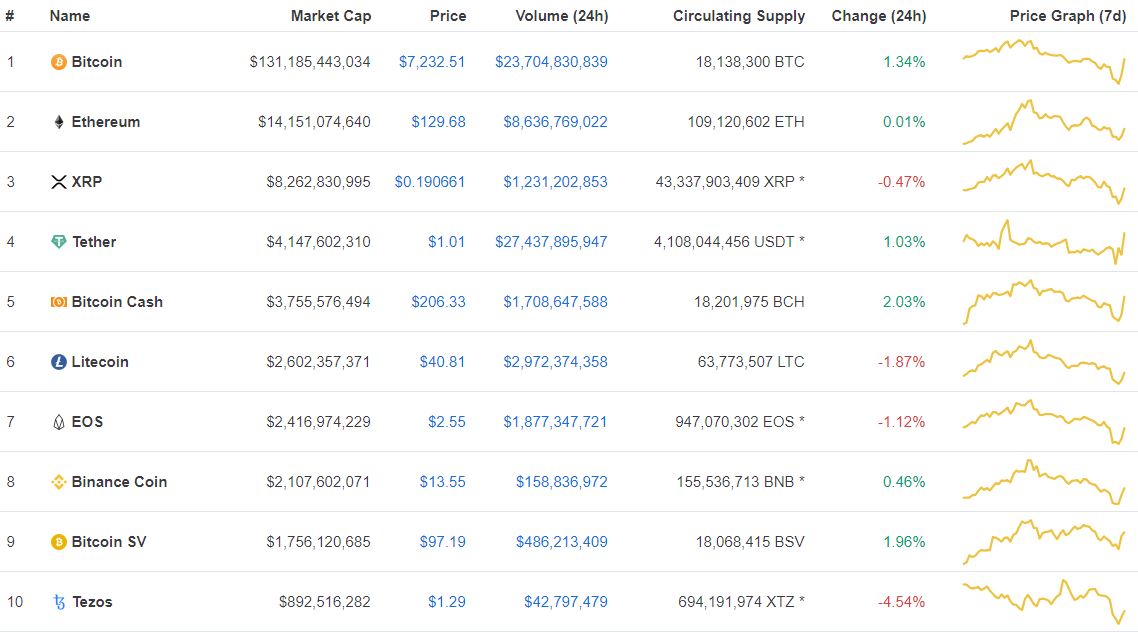
Task: Sort by Circulating Supply column header
Action: click(739, 16)
